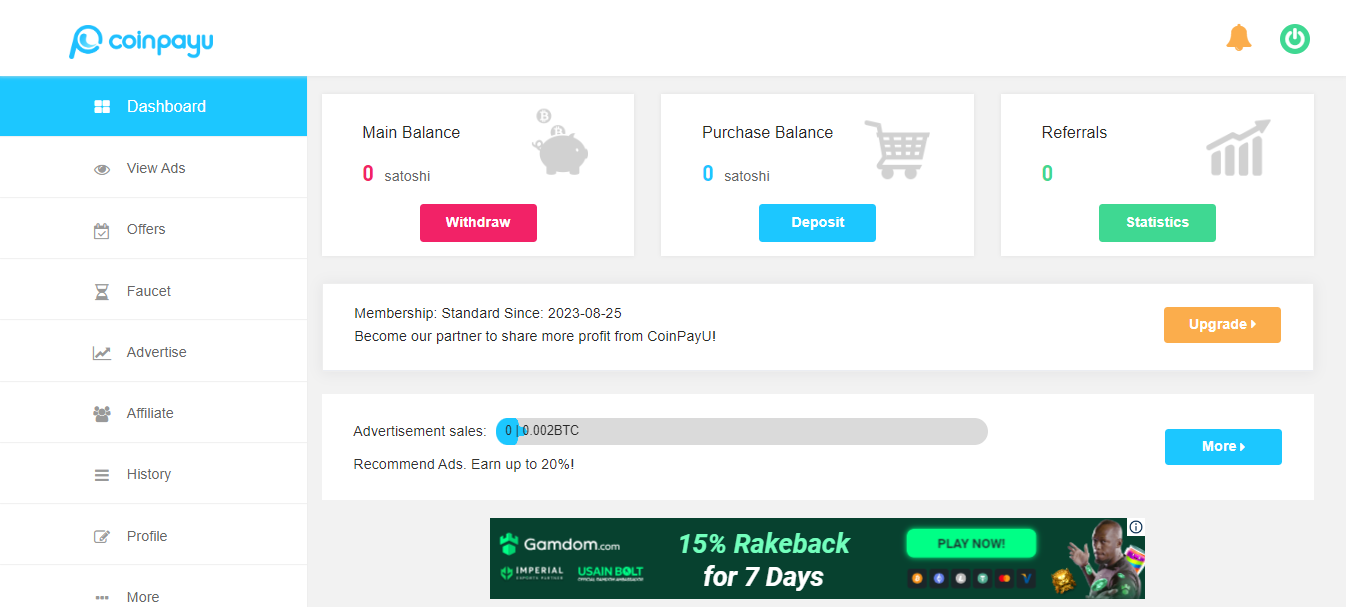Click the CoinPayu logo
The image size is (1346, 607).
(140, 42)
